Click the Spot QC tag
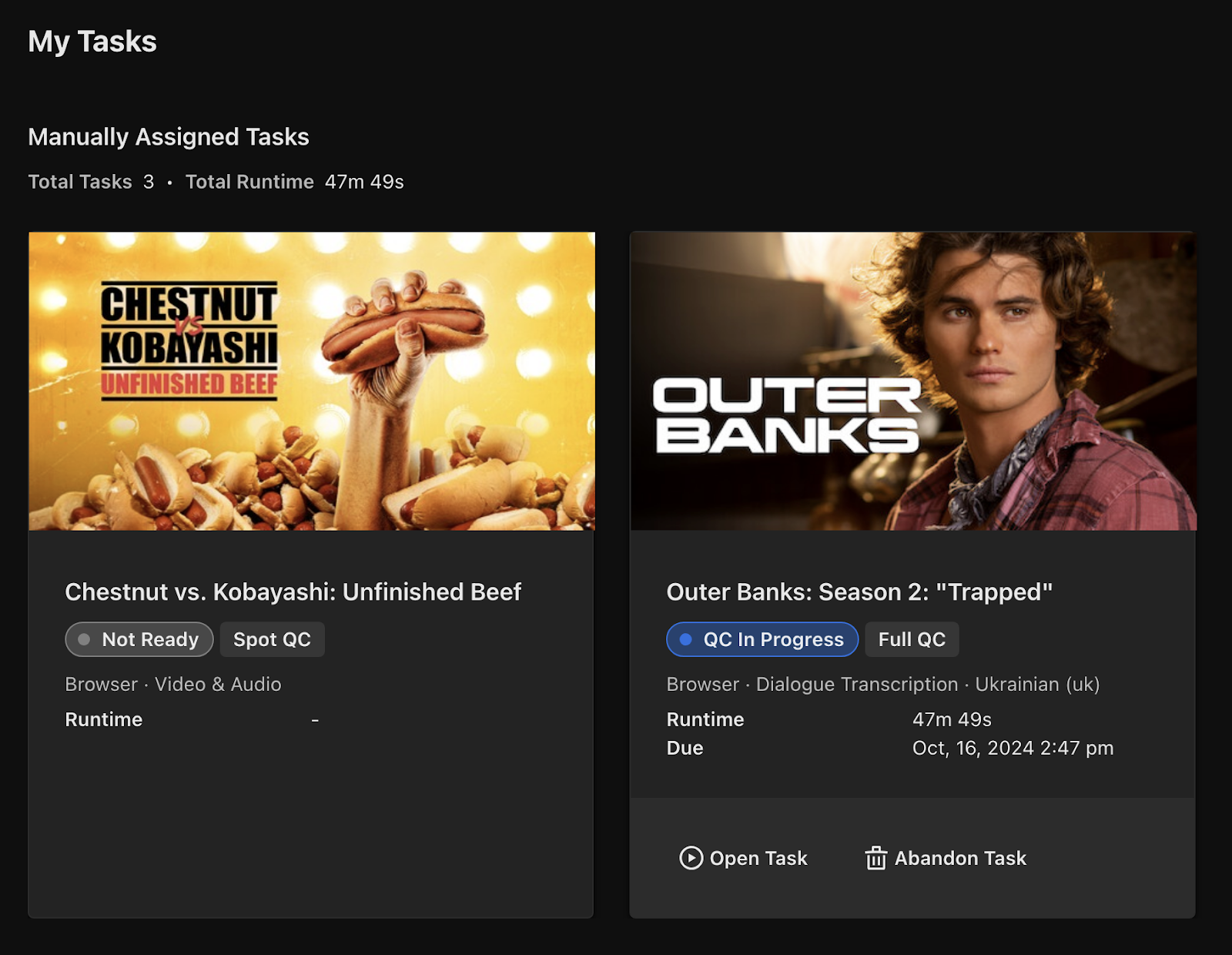The height and width of the screenshot is (955, 1232). pos(272,639)
